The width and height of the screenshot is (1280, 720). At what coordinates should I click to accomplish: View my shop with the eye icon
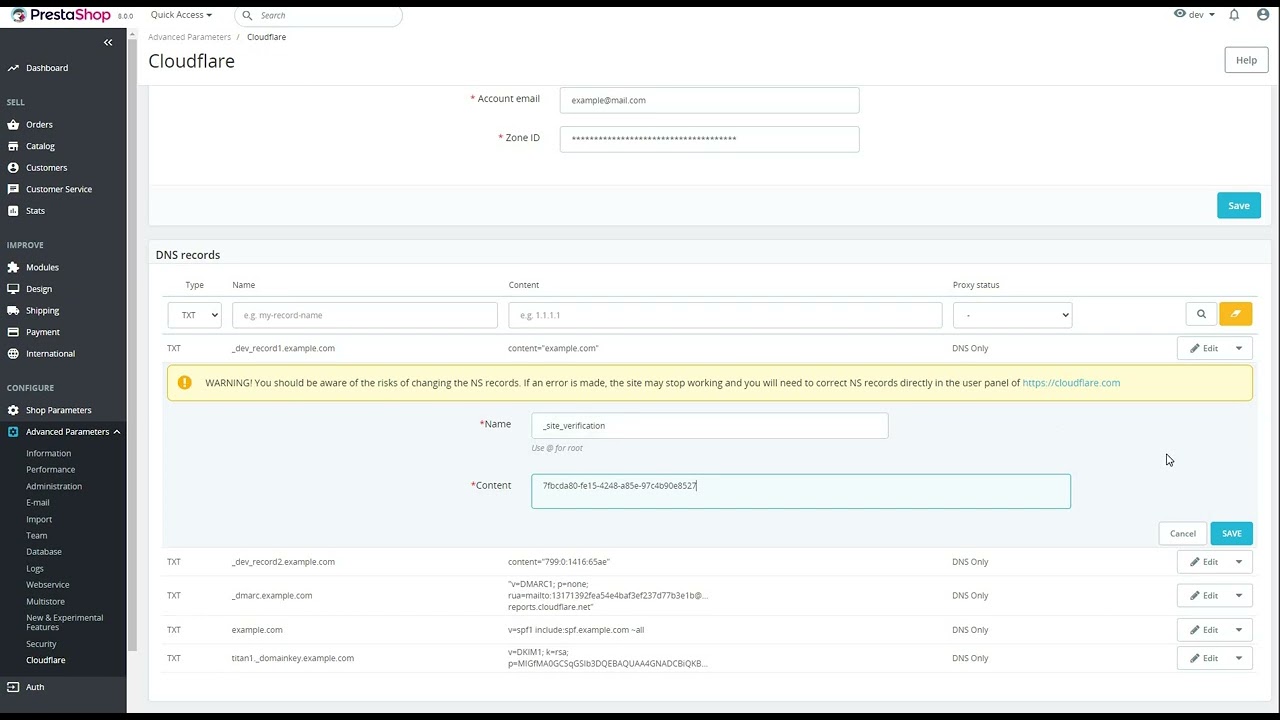pyautogui.click(x=1180, y=15)
